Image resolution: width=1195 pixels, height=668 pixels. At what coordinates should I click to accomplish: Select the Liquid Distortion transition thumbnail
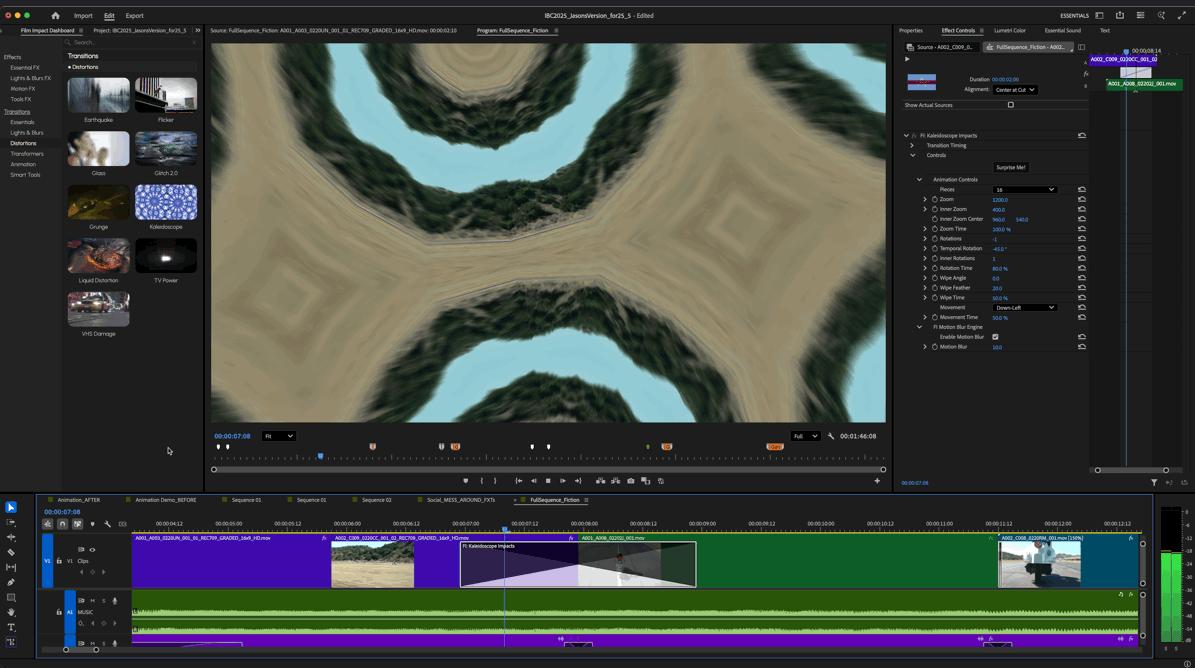pos(98,256)
